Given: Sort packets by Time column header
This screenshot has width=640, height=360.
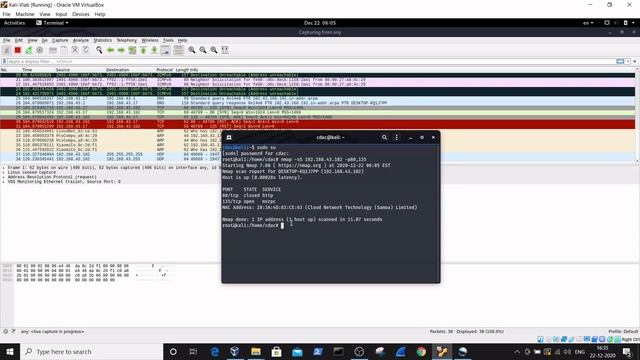Looking at the screenshot, I should 27,70.
